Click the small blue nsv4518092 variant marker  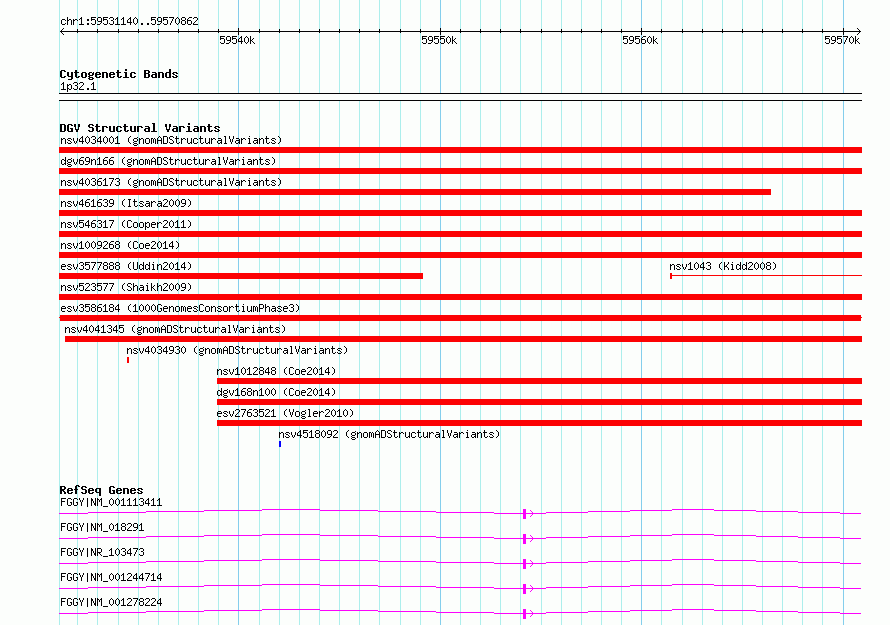(x=280, y=444)
